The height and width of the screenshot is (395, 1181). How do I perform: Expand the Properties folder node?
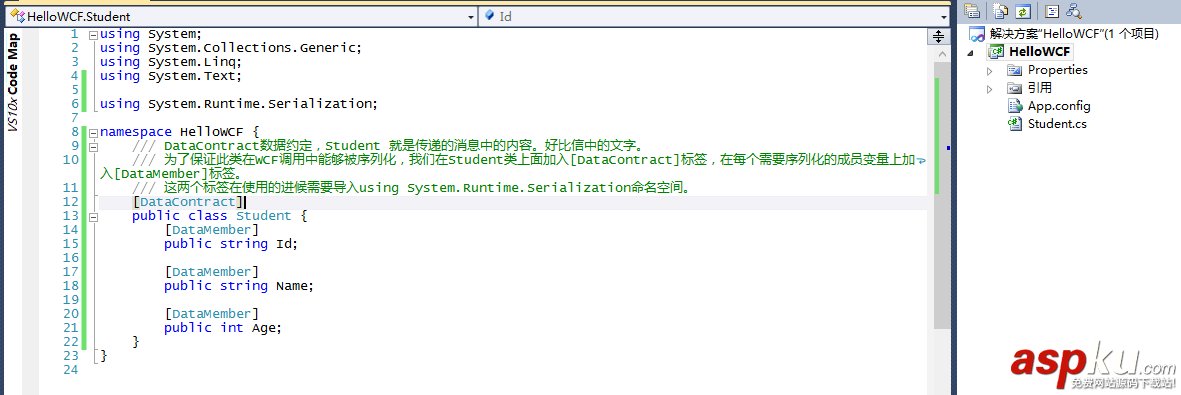[x=990, y=70]
